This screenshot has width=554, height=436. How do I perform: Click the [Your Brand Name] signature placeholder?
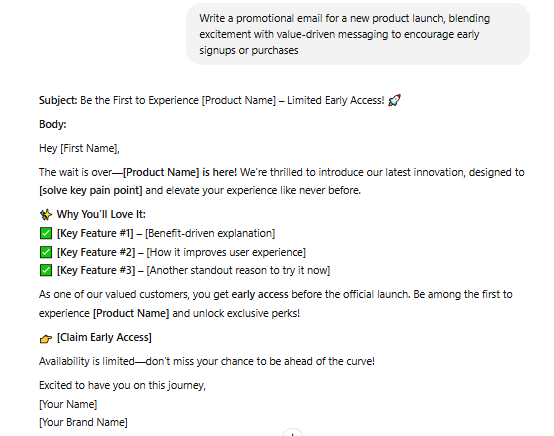coord(83,422)
